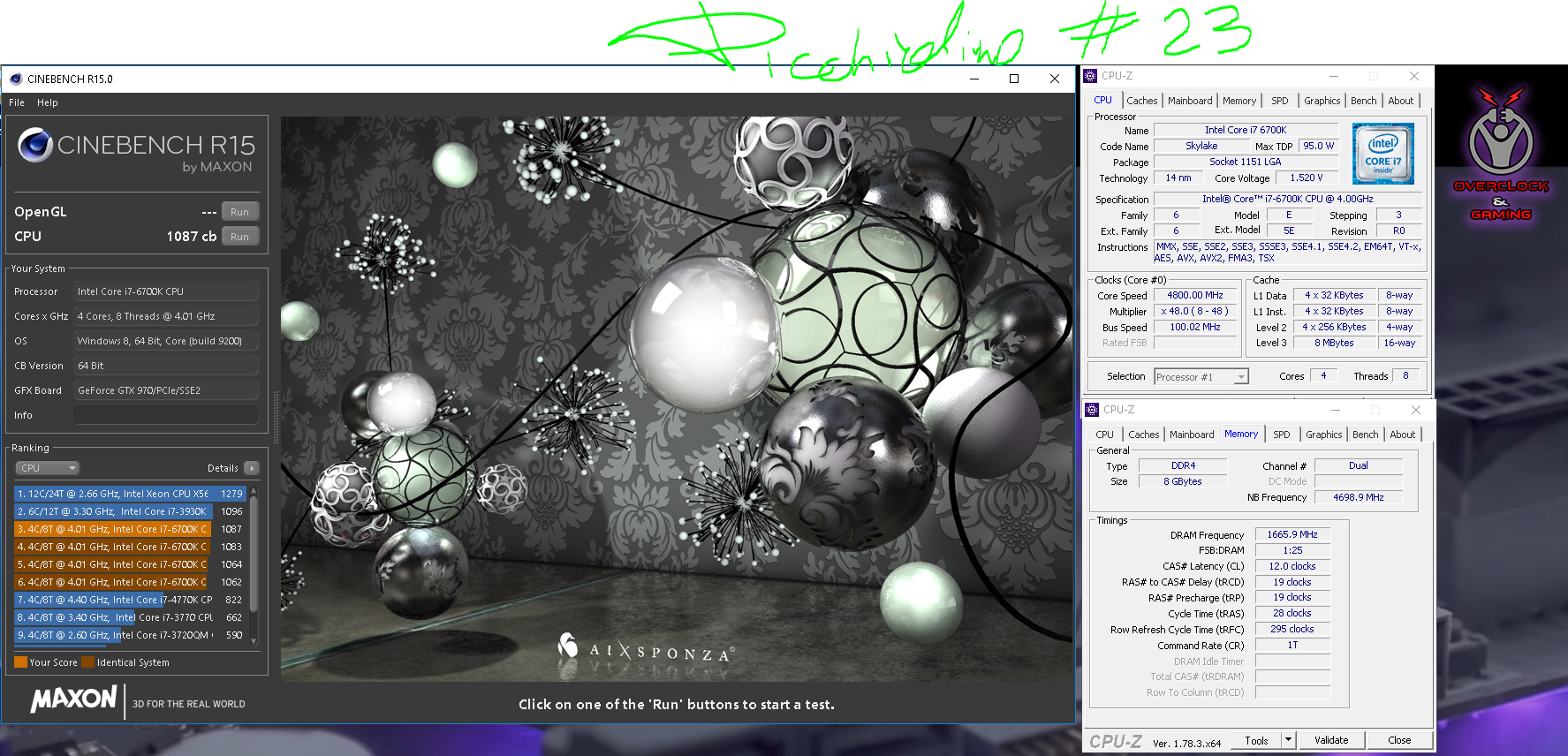Viewport: 1568px width, 756px height.
Task: Click the Core Voltage value 1.520 V
Action: [1307, 178]
